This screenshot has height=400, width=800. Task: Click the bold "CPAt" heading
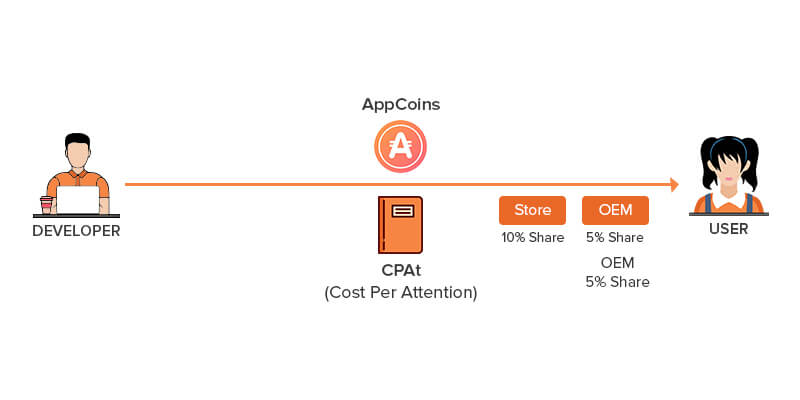pos(400,272)
